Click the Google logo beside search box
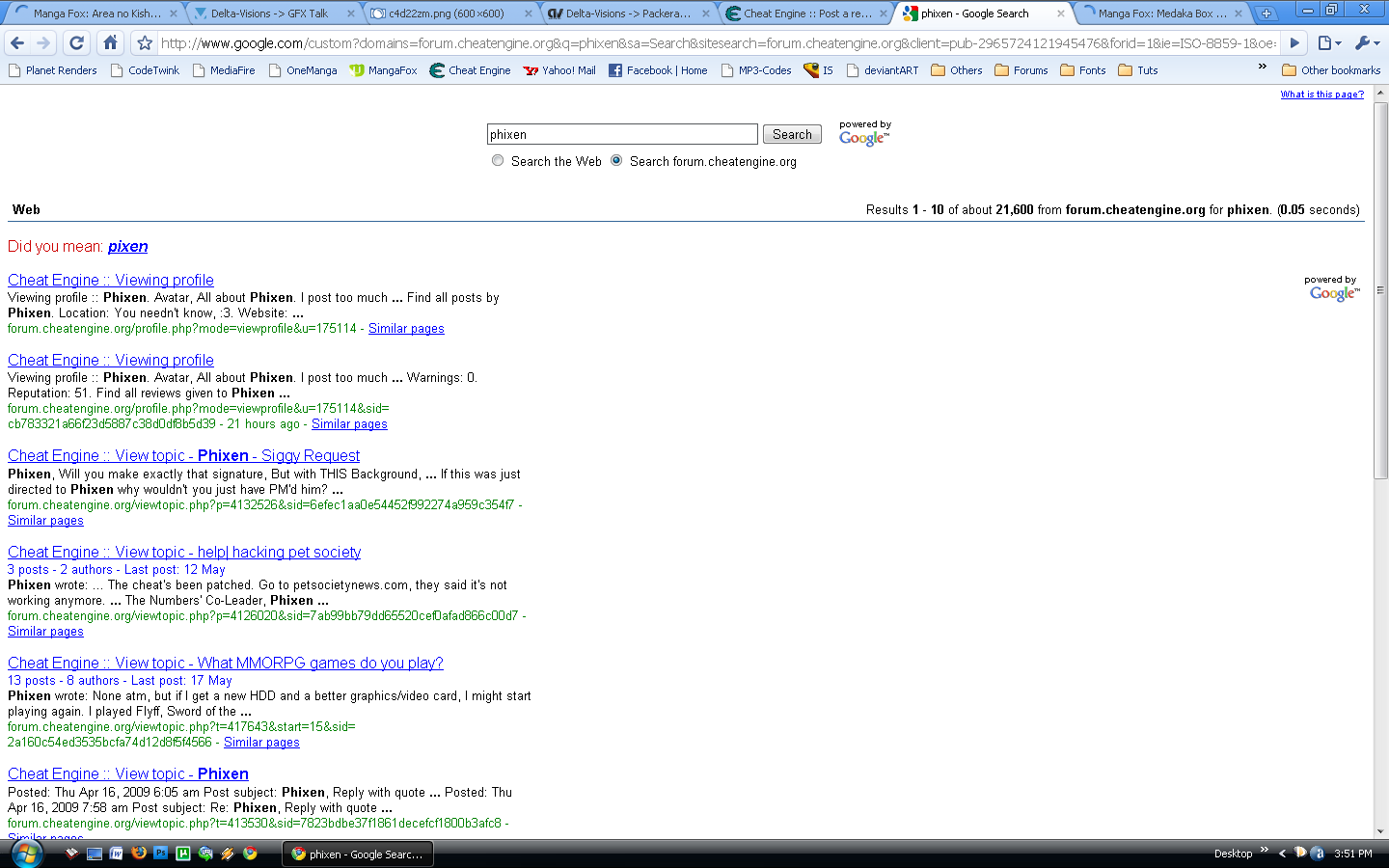 [864, 138]
